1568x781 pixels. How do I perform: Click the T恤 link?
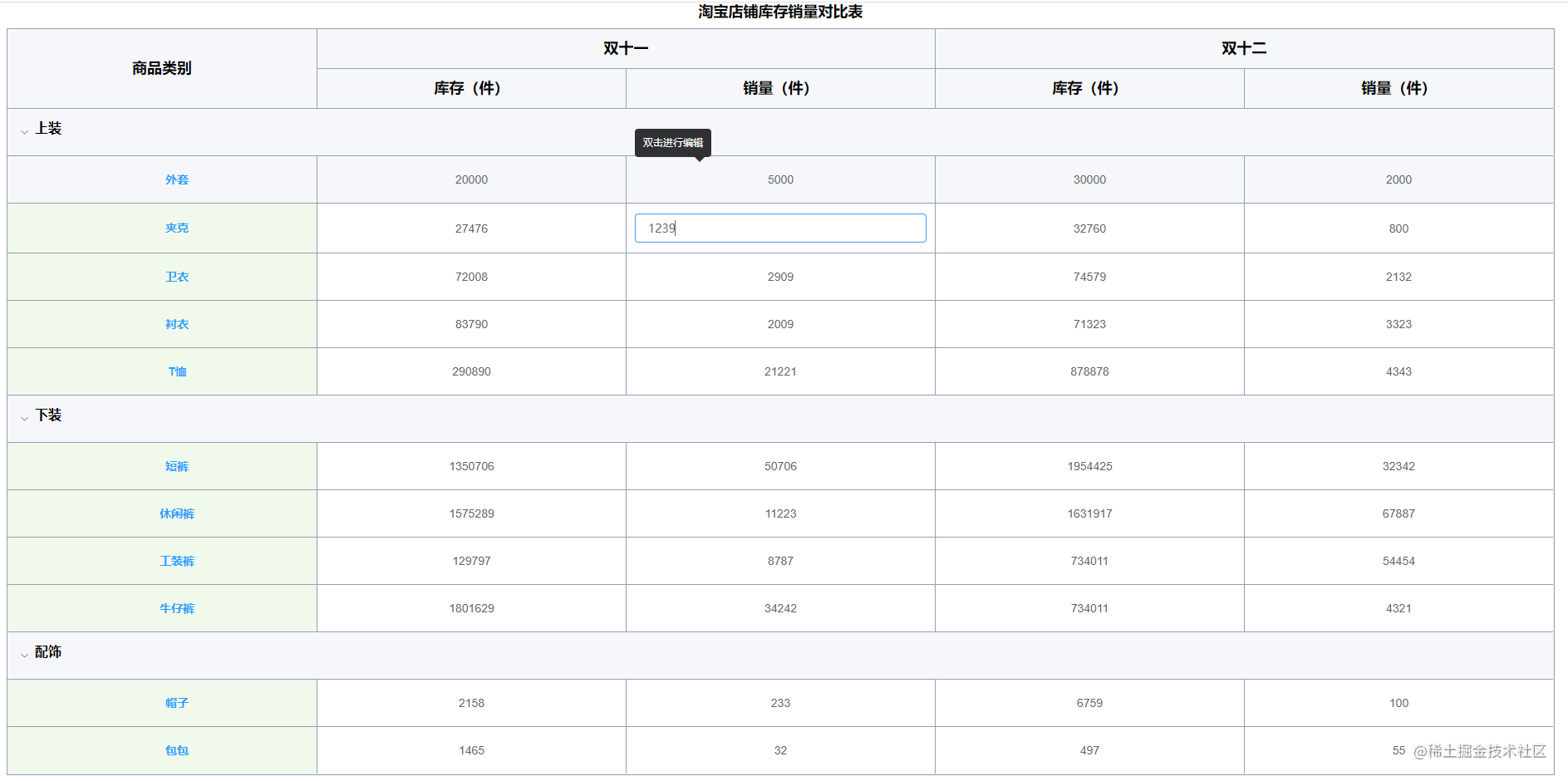tap(177, 371)
